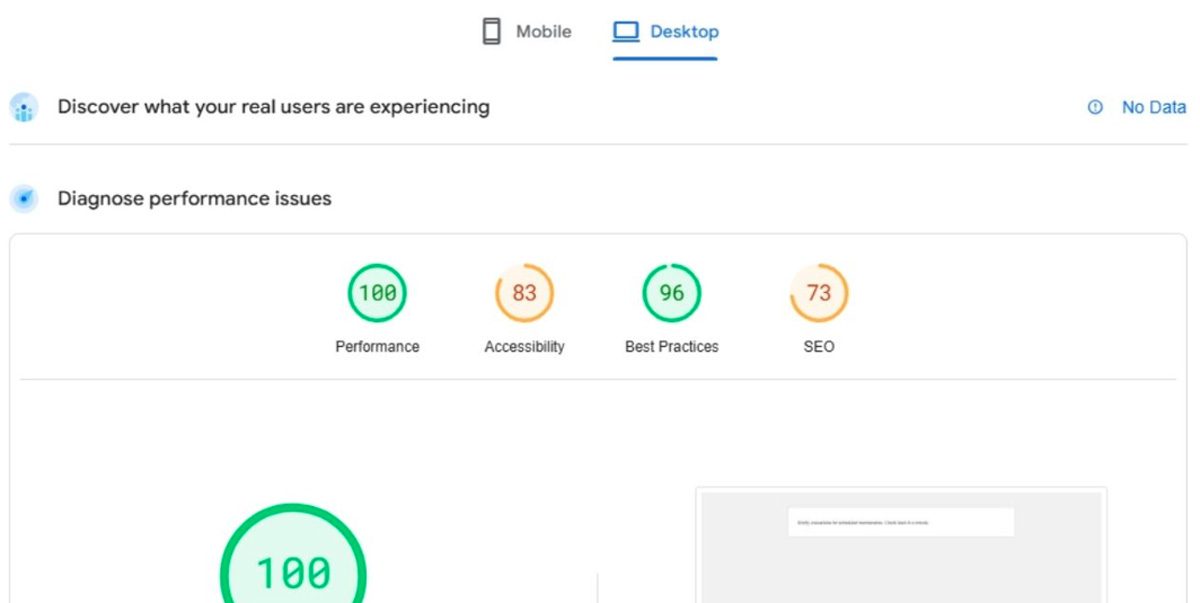Image resolution: width=1200 pixels, height=603 pixels.
Task: Click the Accessibility label
Action: (524, 347)
